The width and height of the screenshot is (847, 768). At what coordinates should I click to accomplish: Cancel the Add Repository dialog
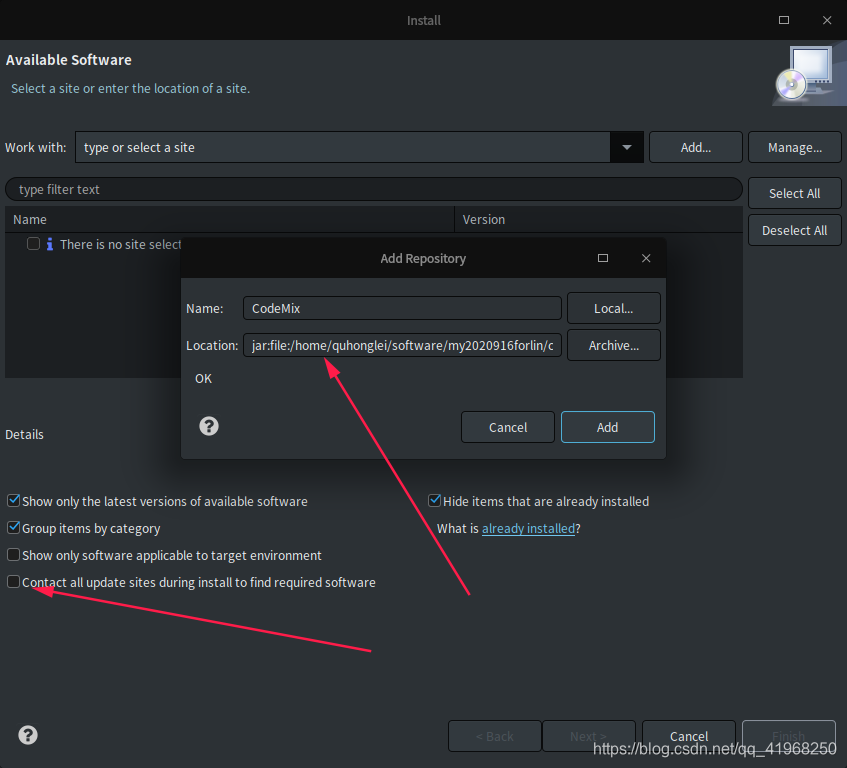click(507, 426)
